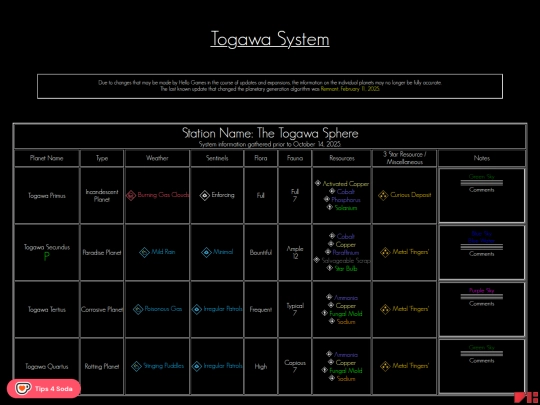Select the Flora column header
The image size is (540, 405).
click(261, 158)
